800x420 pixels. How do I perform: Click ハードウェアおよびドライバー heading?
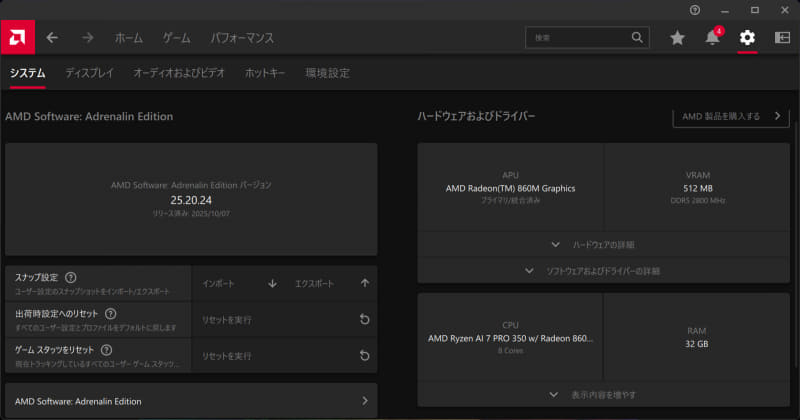click(476, 116)
